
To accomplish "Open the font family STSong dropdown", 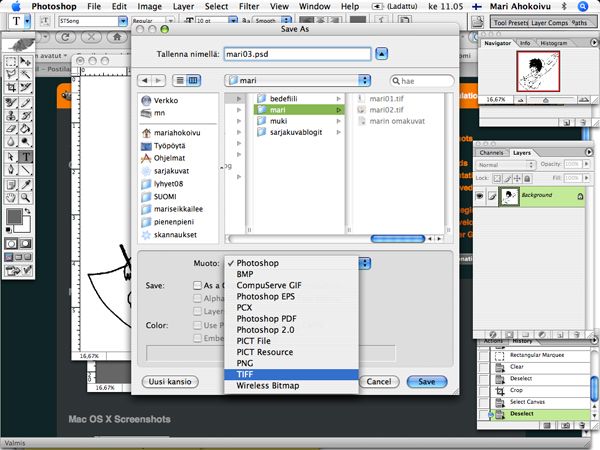I will pyautogui.click(x=123, y=21).
